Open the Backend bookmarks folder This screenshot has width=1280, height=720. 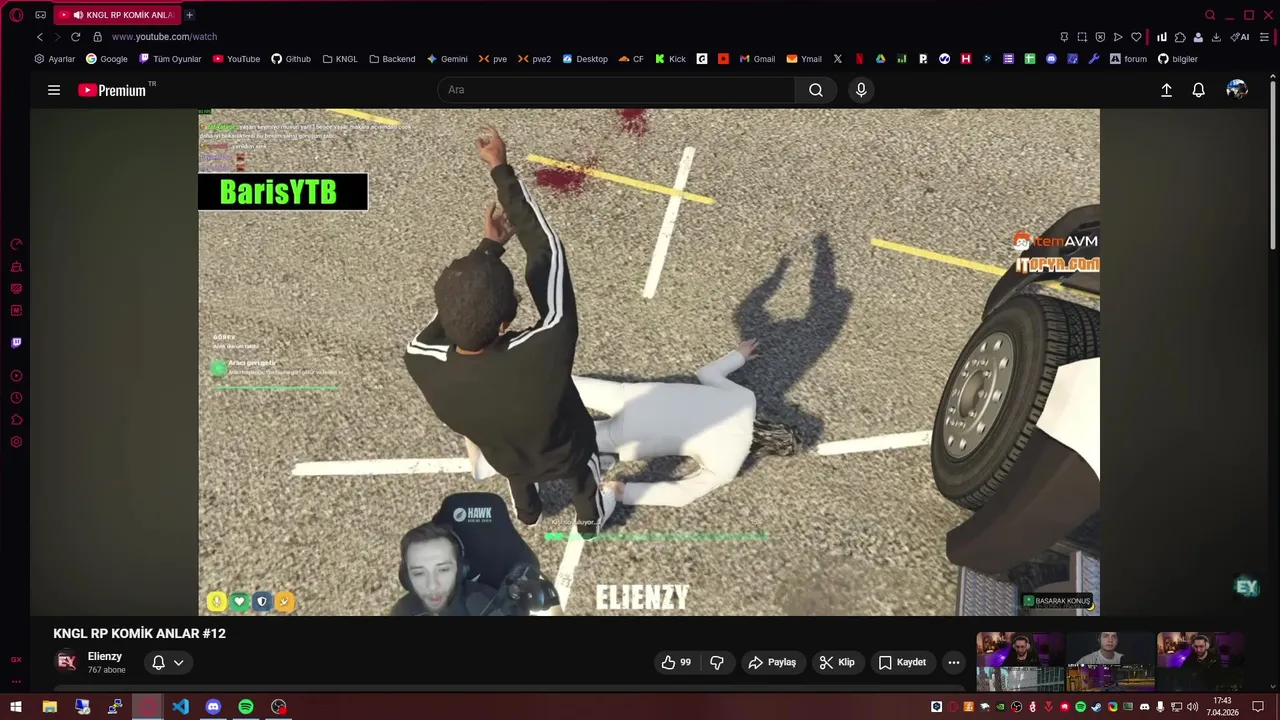[392, 59]
